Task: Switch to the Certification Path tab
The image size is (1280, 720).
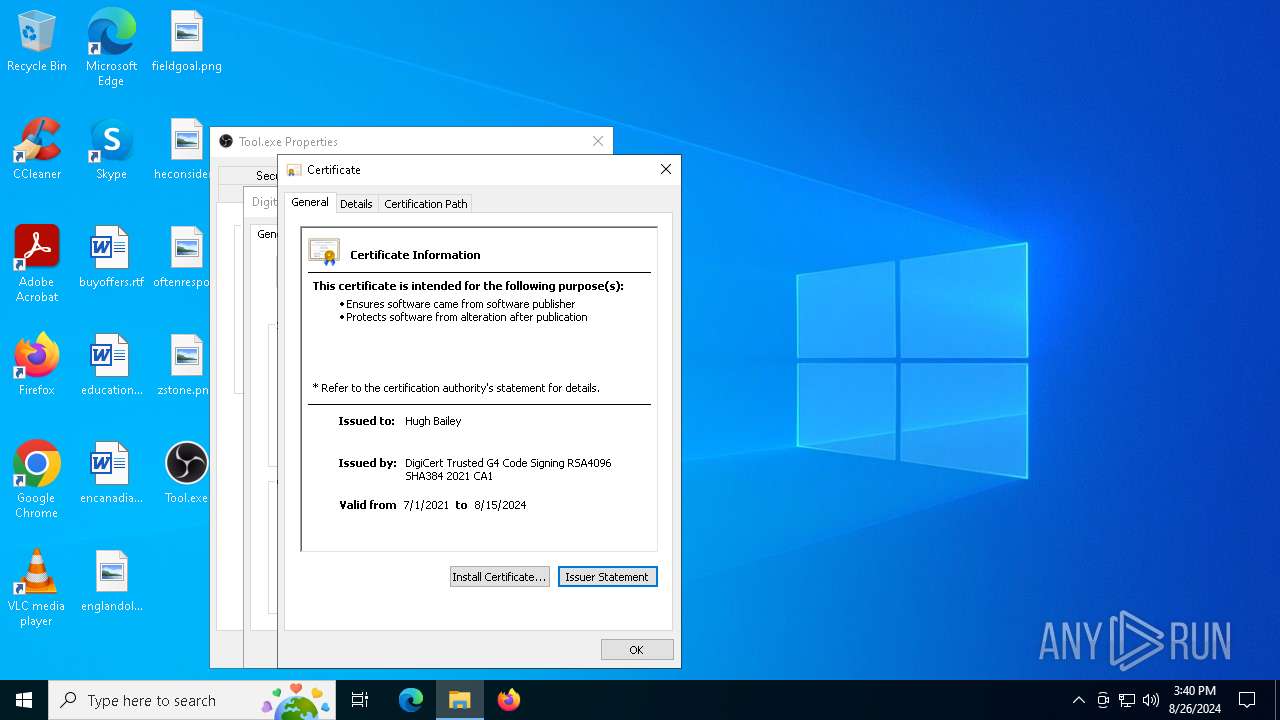Action: [x=426, y=204]
